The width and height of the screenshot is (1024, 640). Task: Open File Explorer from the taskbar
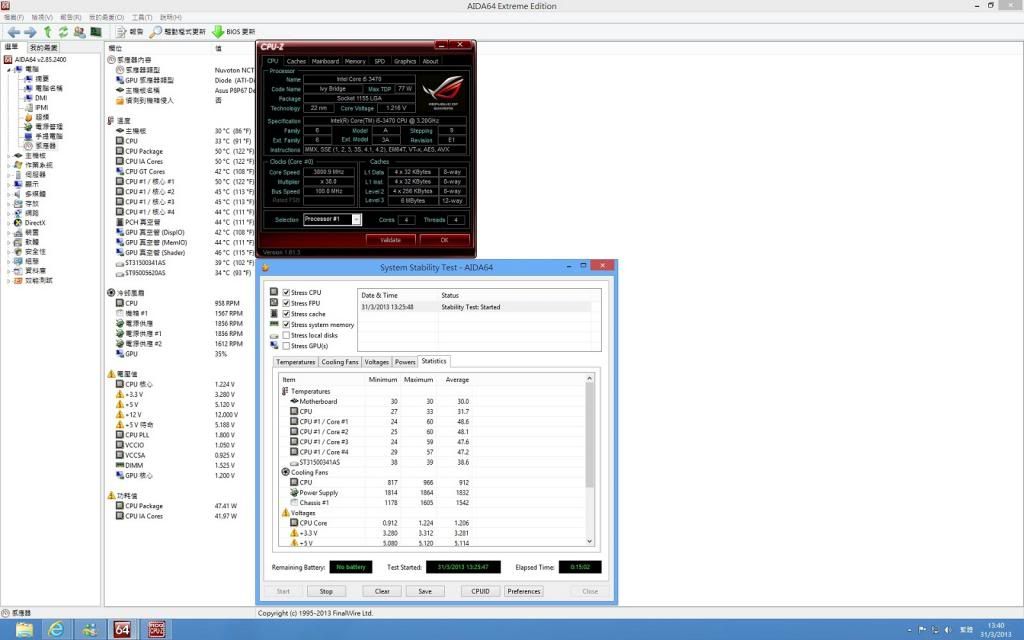24,630
